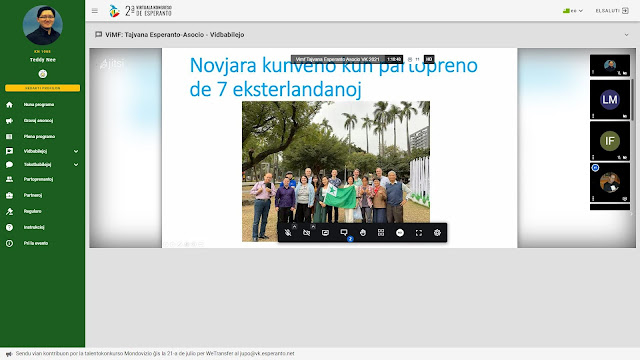The width and height of the screenshot is (640, 360).
Task: Open Jitsi settings gear
Action: 437,233
